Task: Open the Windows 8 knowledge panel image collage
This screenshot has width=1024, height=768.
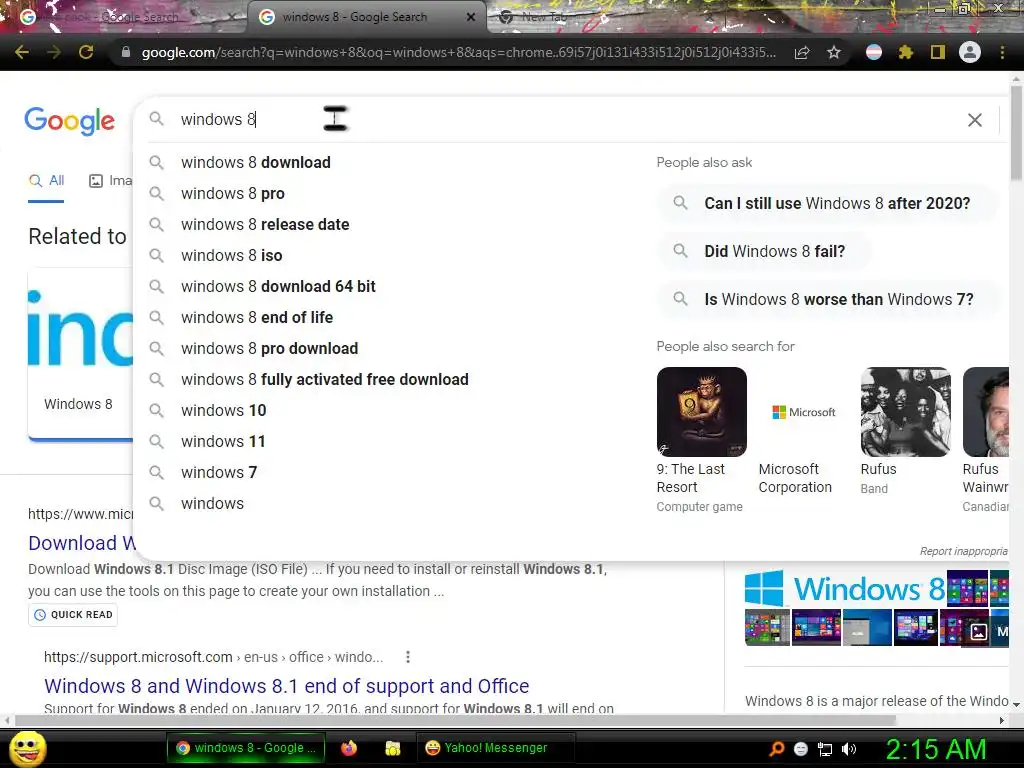Action: (876, 609)
